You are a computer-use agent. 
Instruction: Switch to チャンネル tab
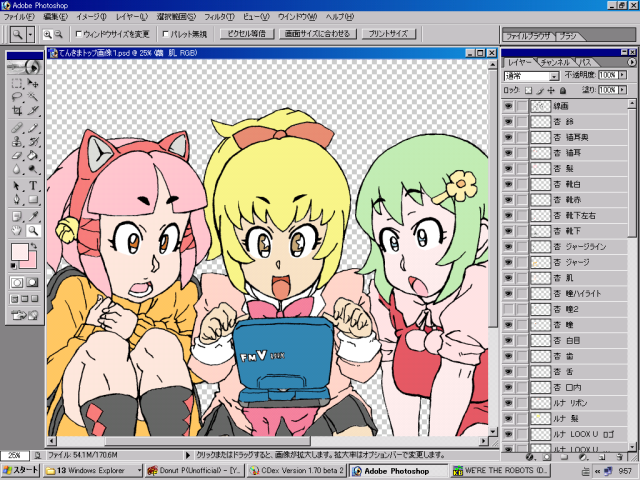[554, 62]
